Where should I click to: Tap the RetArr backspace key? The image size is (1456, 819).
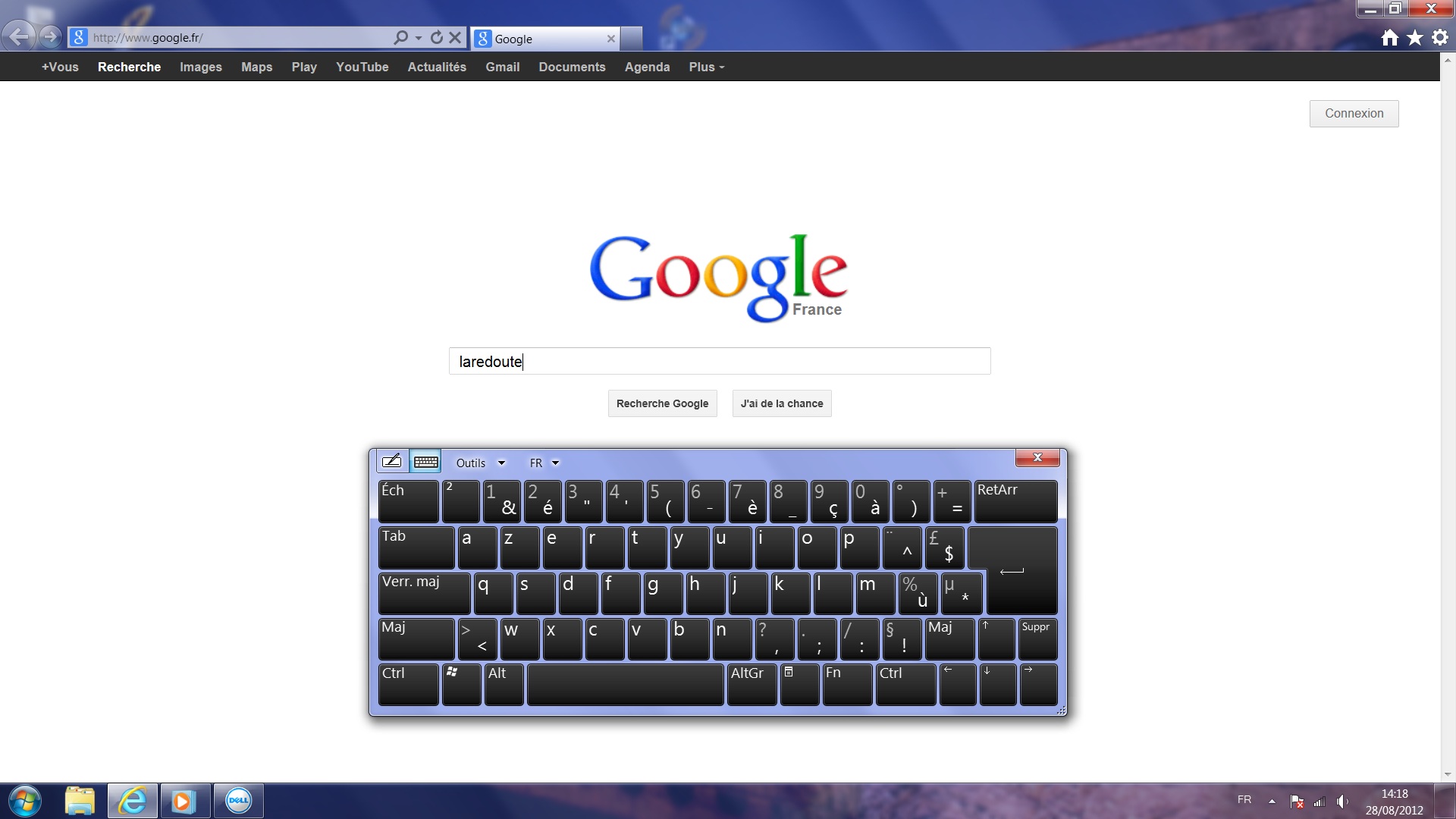tap(1015, 501)
